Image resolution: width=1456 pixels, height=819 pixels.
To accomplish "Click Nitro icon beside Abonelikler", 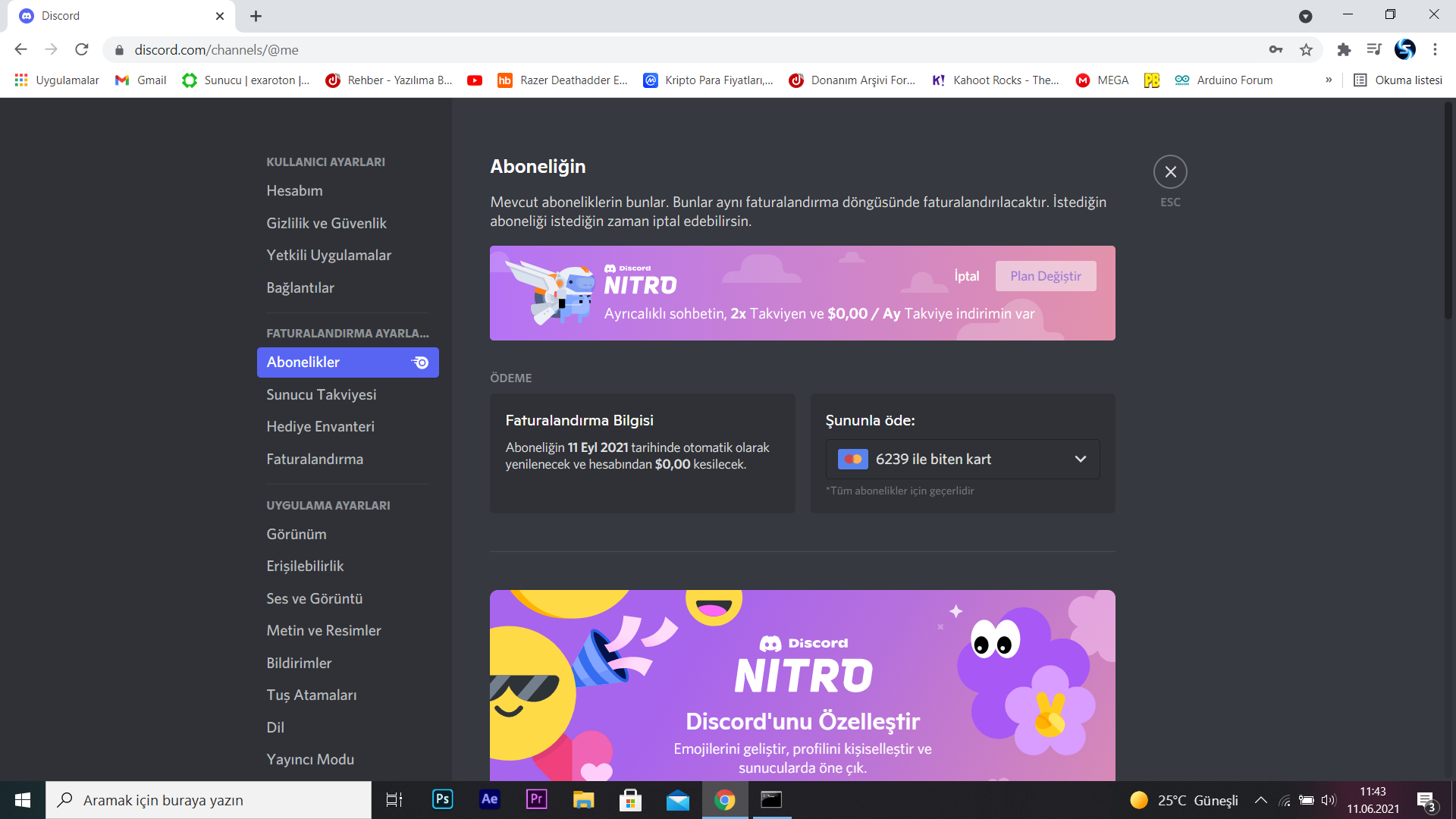I will (x=420, y=362).
